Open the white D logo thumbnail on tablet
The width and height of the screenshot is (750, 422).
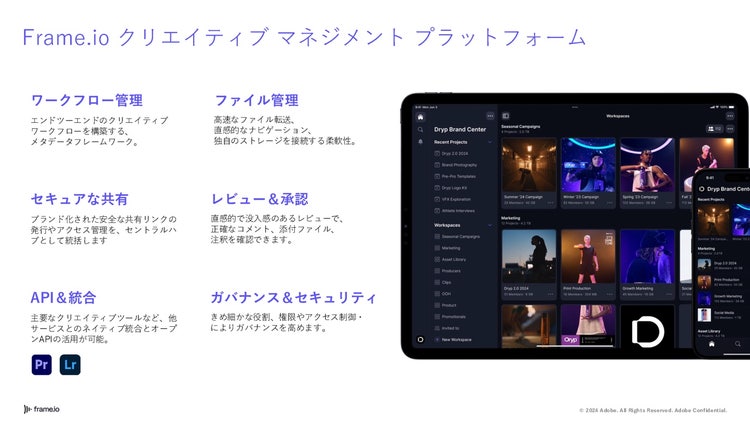pyautogui.click(x=647, y=326)
